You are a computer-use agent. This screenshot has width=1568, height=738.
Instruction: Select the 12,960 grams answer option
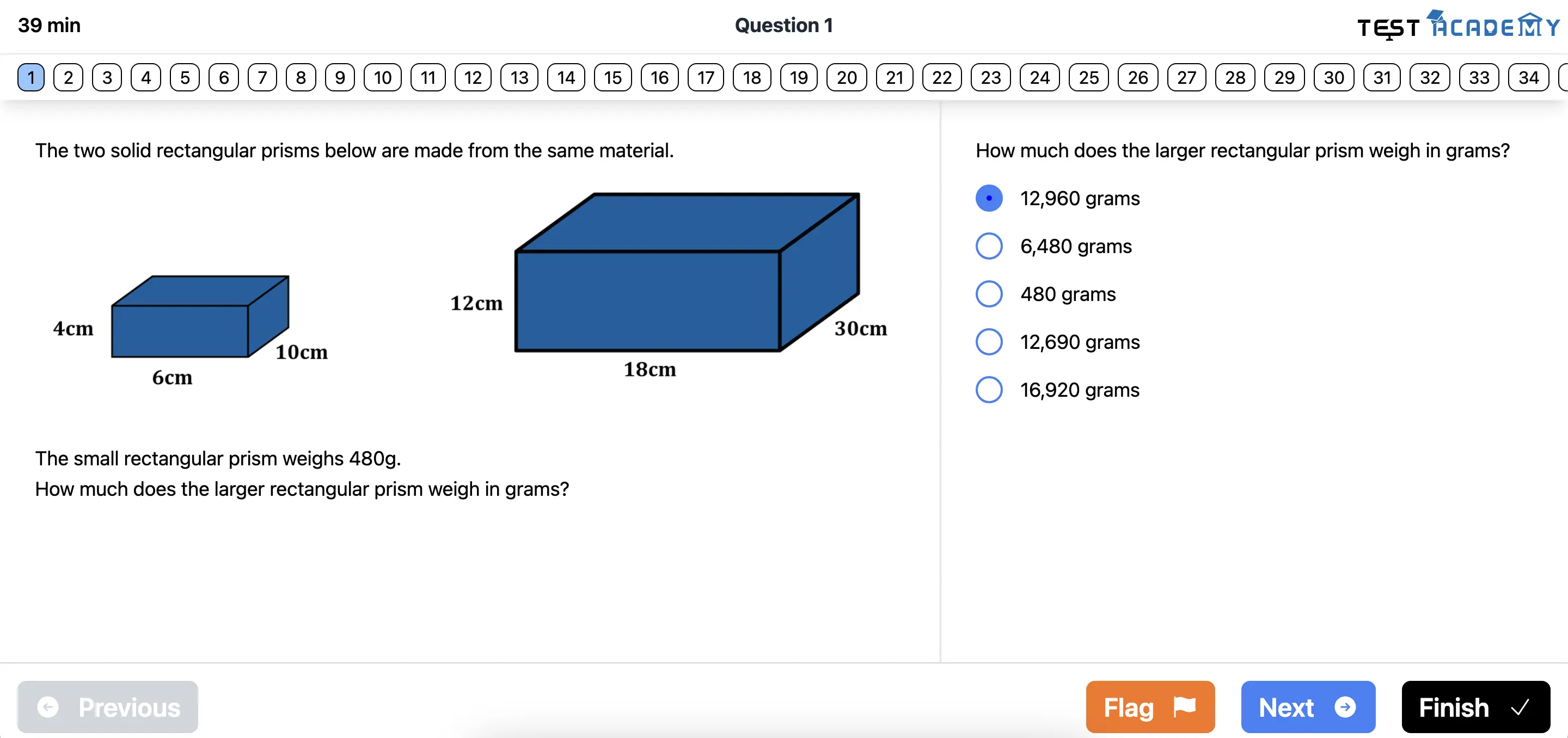click(989, 198)
